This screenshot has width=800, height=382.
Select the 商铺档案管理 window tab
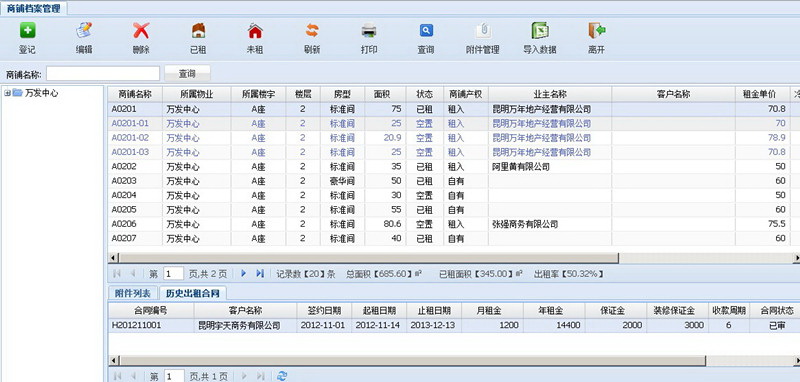[x=33, y=8]
